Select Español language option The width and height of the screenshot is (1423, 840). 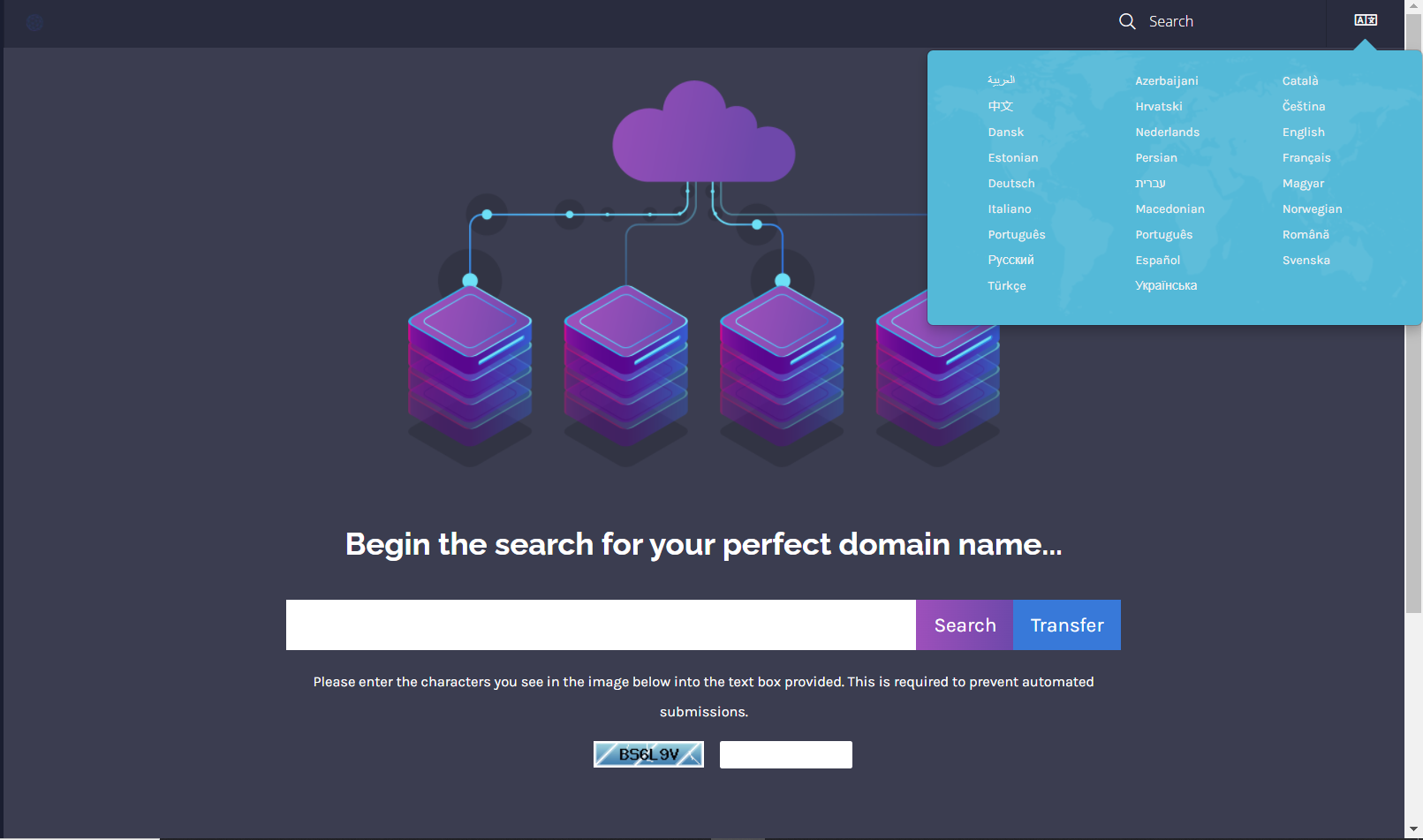[x=1157, y=261]
